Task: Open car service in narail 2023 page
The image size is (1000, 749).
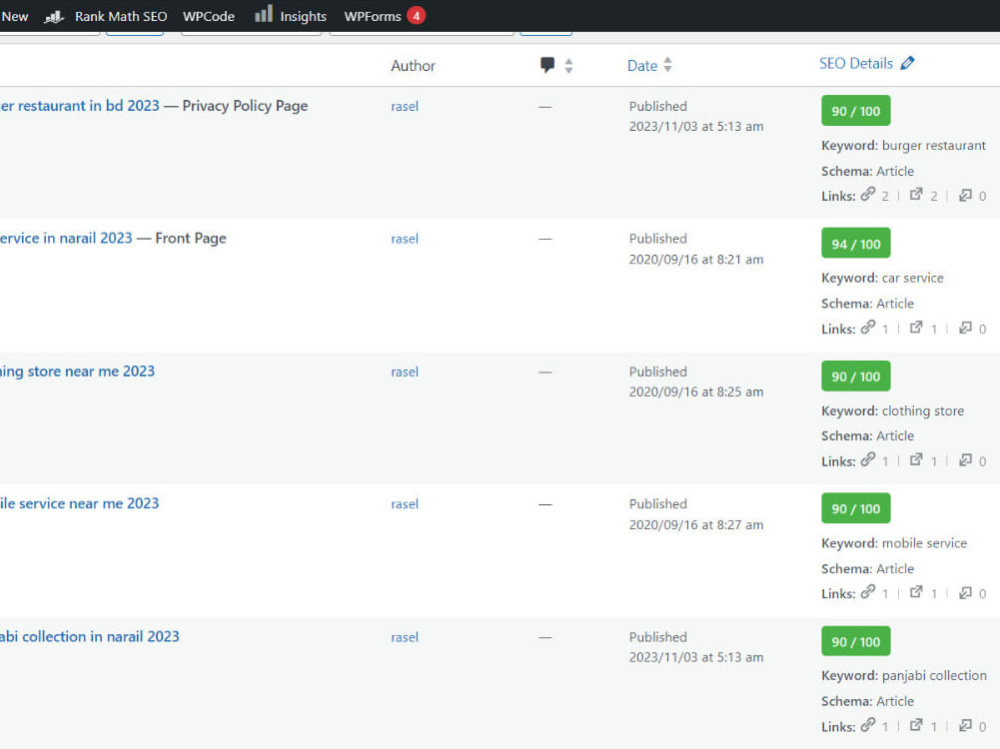Action: coord(66,238)
